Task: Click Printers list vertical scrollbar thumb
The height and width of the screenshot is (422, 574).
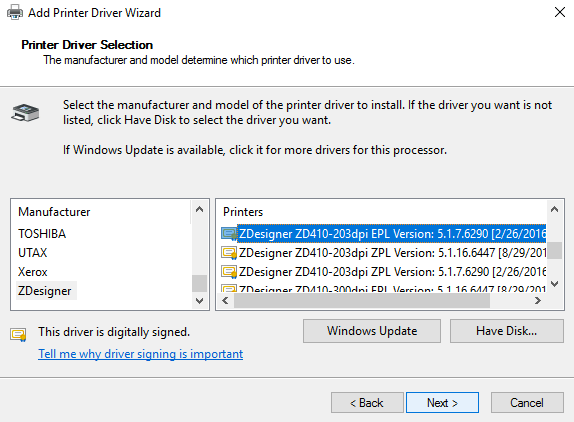Action: (555, 250)
